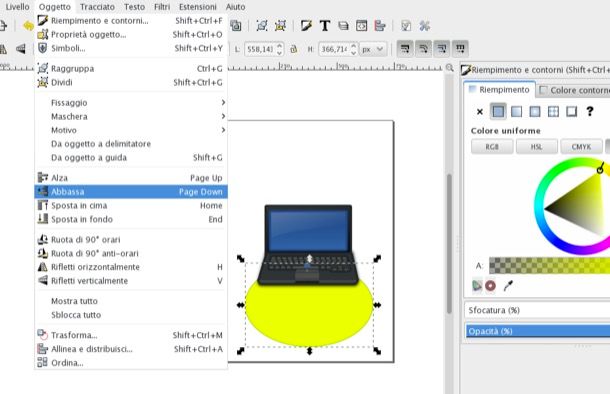The height and width of the screenshot is (394, 610).
Task: Click the height H input field
Action: pos(334,49)
